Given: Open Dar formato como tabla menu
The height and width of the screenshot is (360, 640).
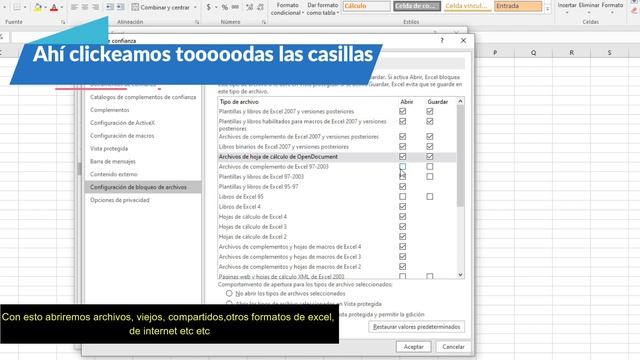Looking at the screenshot, I should click(x=322, y=9).
